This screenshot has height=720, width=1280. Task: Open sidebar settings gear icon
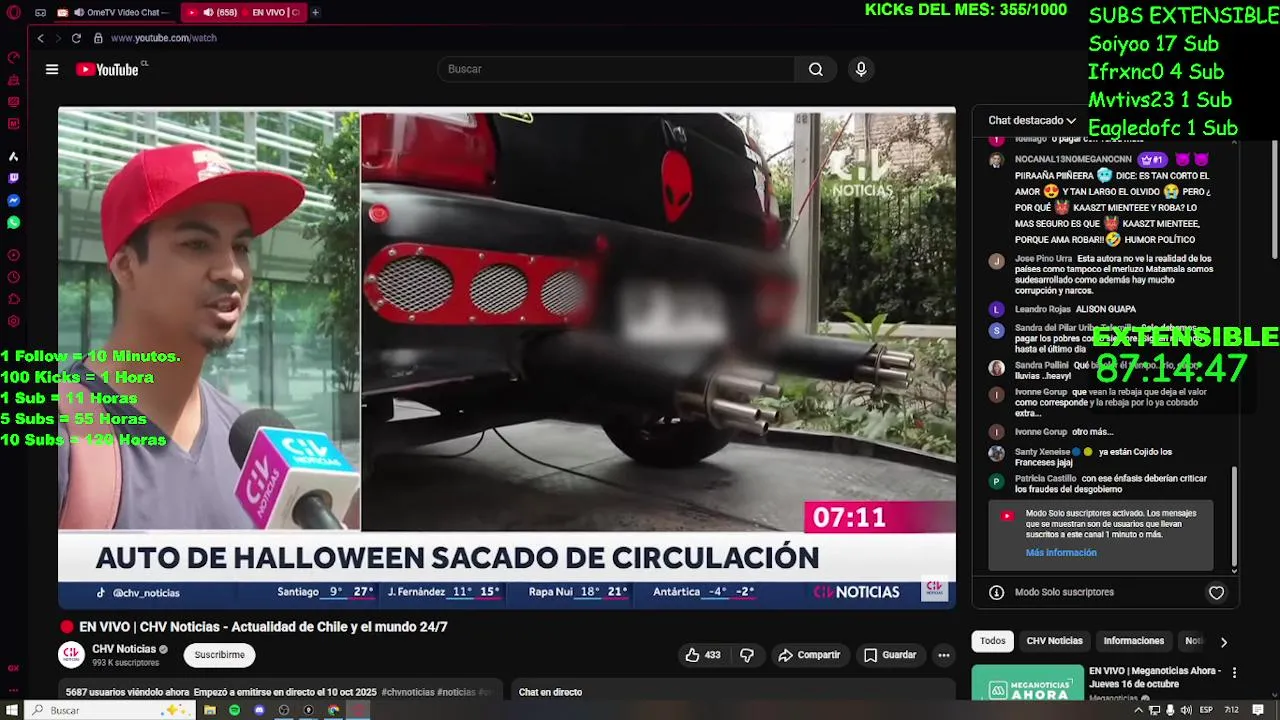coord(14,321)
